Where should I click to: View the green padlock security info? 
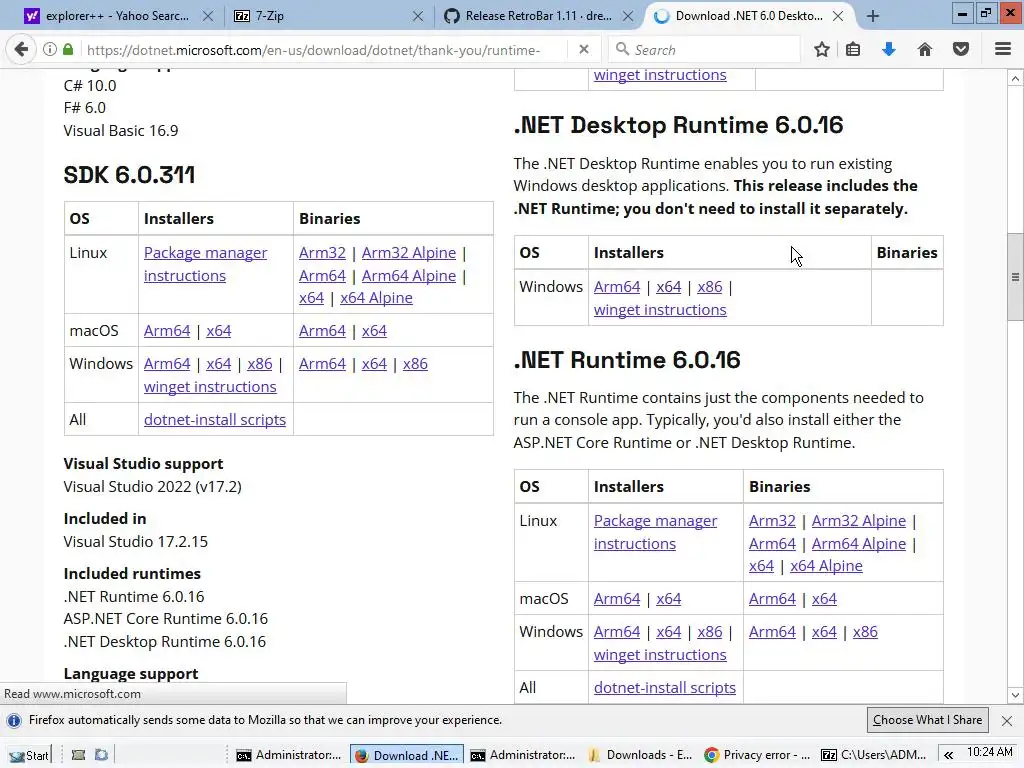coord(68,49)
